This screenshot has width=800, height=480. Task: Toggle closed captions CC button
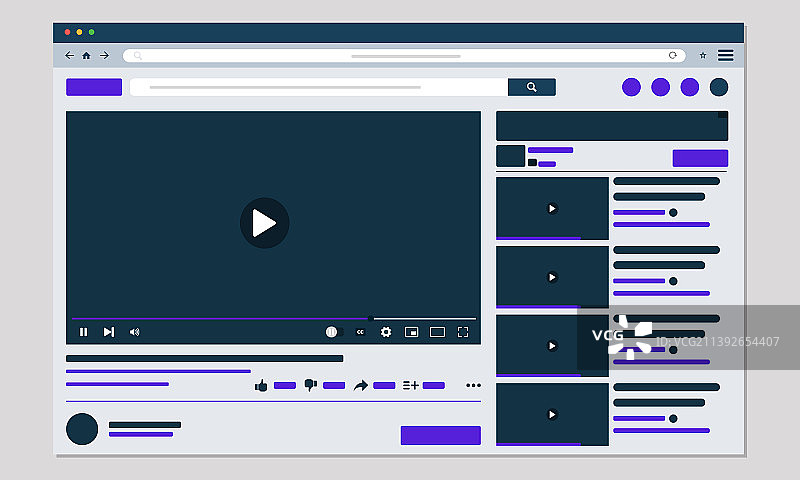(x=360, y=332)
